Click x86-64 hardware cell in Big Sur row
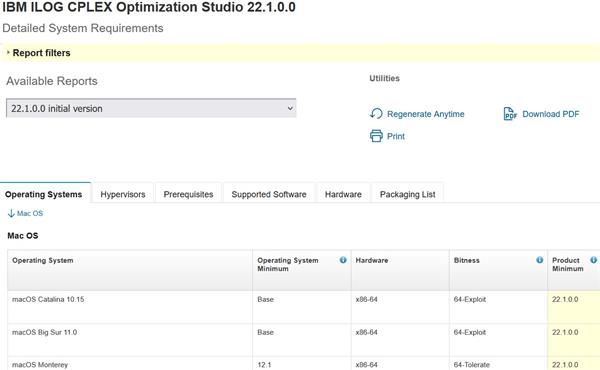Image resolution: width=600 pixels, height=370 pixels. pyautogui.click(x=400, y=340)
